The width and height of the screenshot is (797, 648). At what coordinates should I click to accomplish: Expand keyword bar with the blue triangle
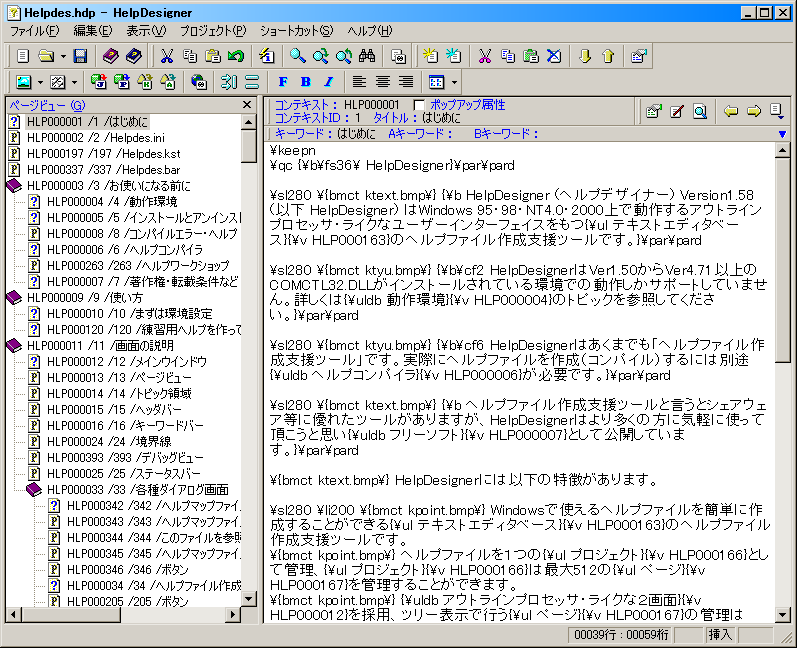tap(782, 133)
